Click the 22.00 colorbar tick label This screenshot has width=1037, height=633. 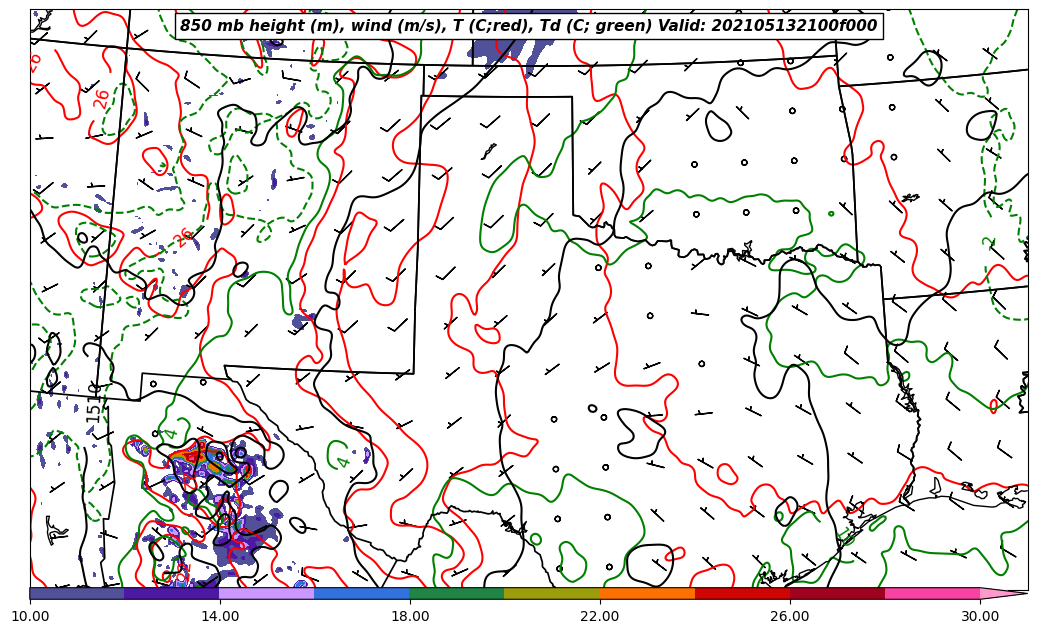coord(600,616)
